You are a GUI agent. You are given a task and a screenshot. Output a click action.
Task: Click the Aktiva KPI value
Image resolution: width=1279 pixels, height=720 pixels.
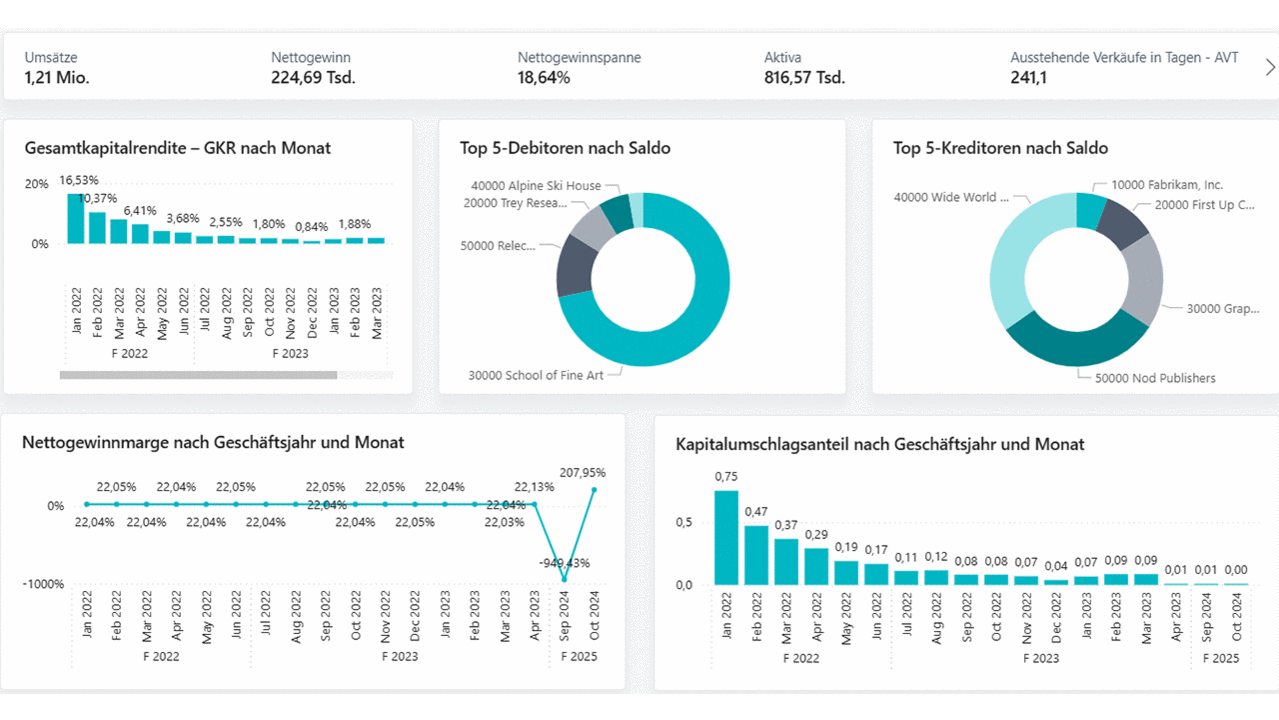(x=804, y=77)
